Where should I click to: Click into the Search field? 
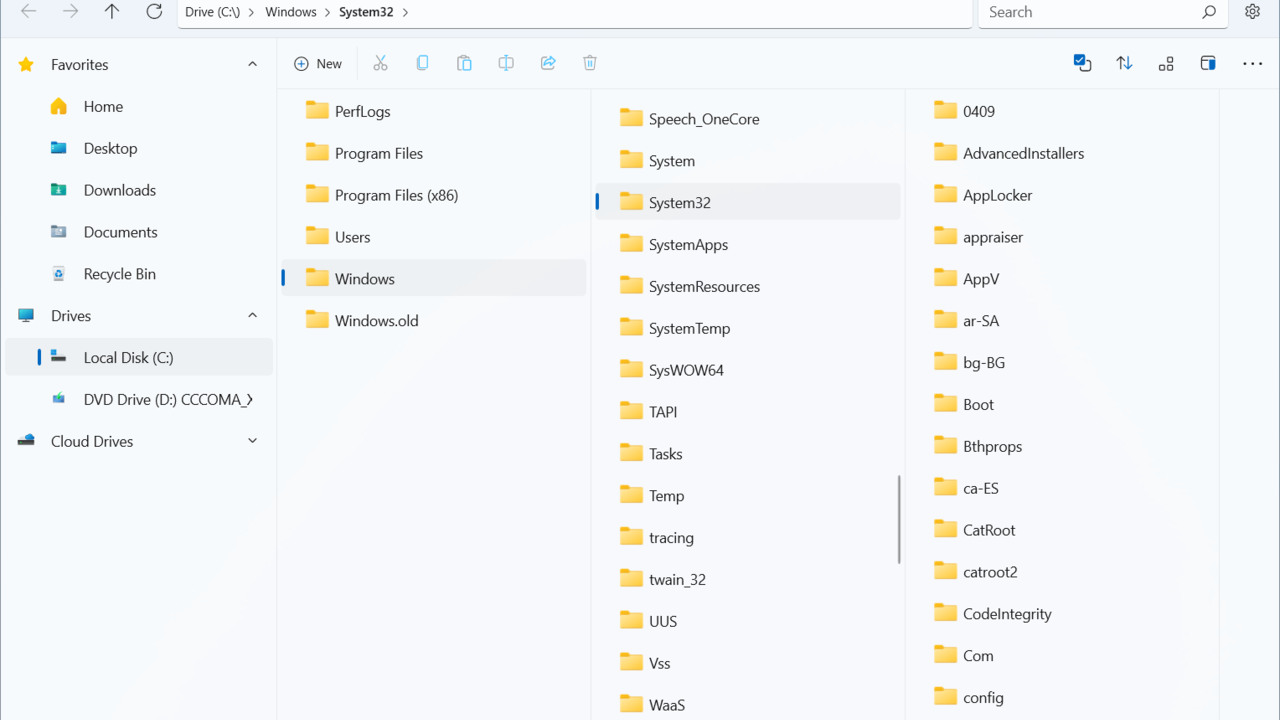(x=1090, y=12)
